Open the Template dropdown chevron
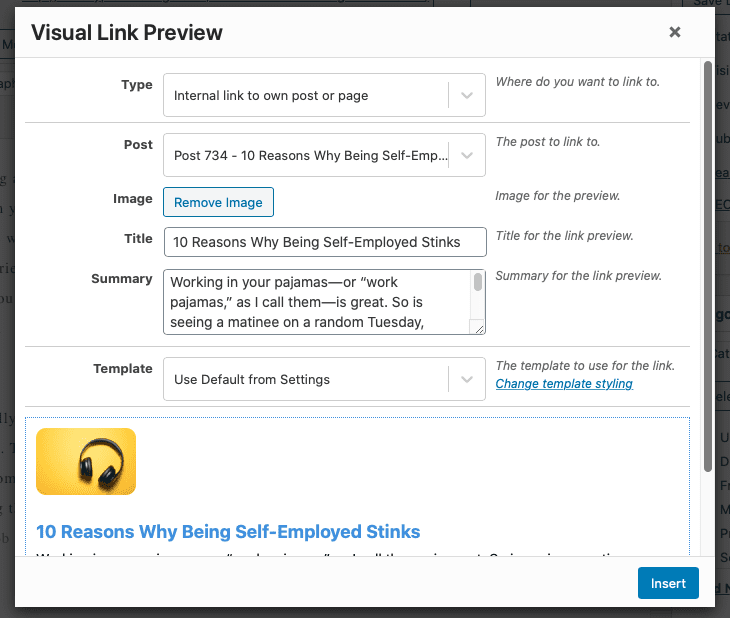 point(467,379)
